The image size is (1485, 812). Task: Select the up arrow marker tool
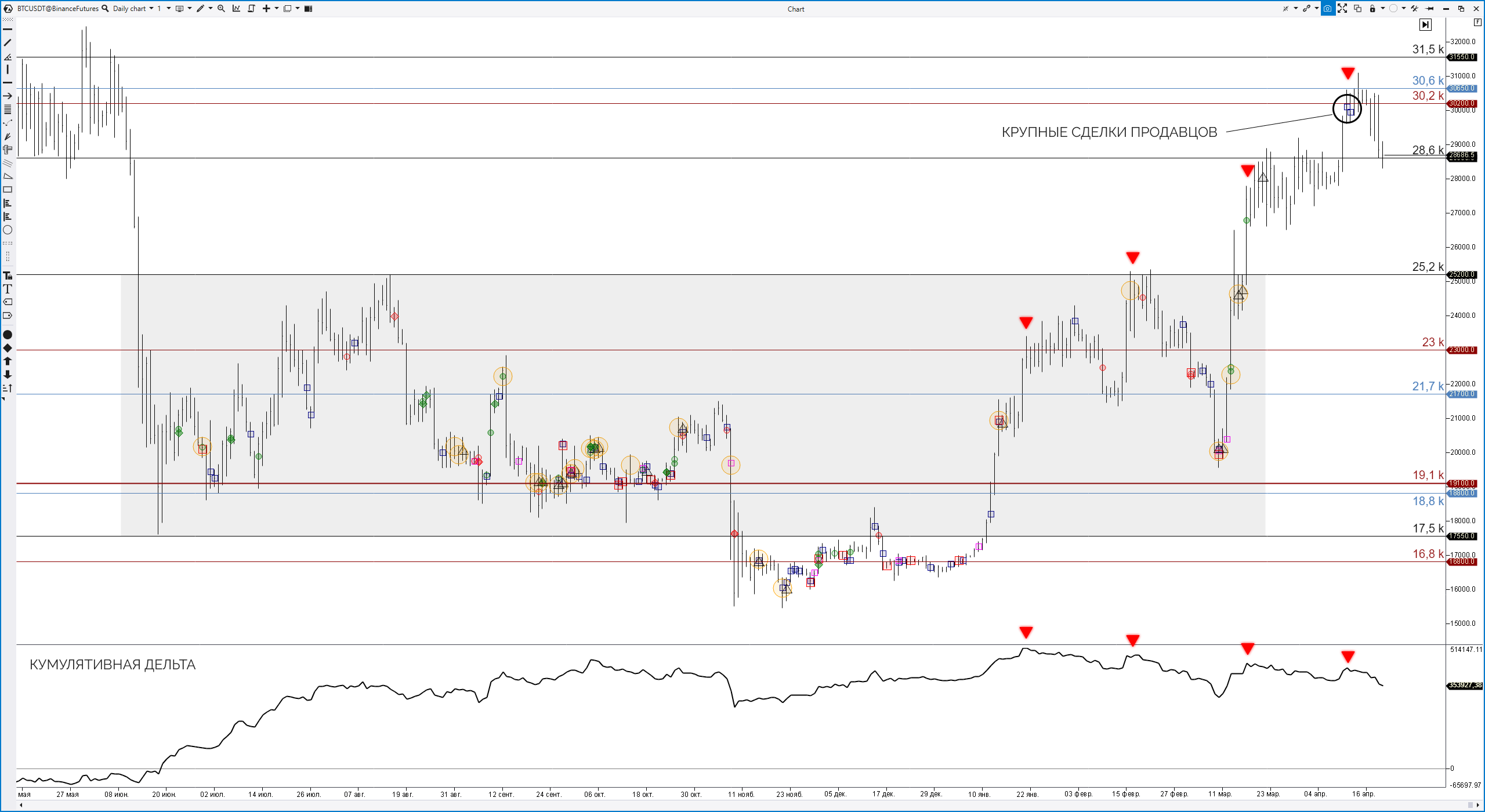tap(8, 361)
